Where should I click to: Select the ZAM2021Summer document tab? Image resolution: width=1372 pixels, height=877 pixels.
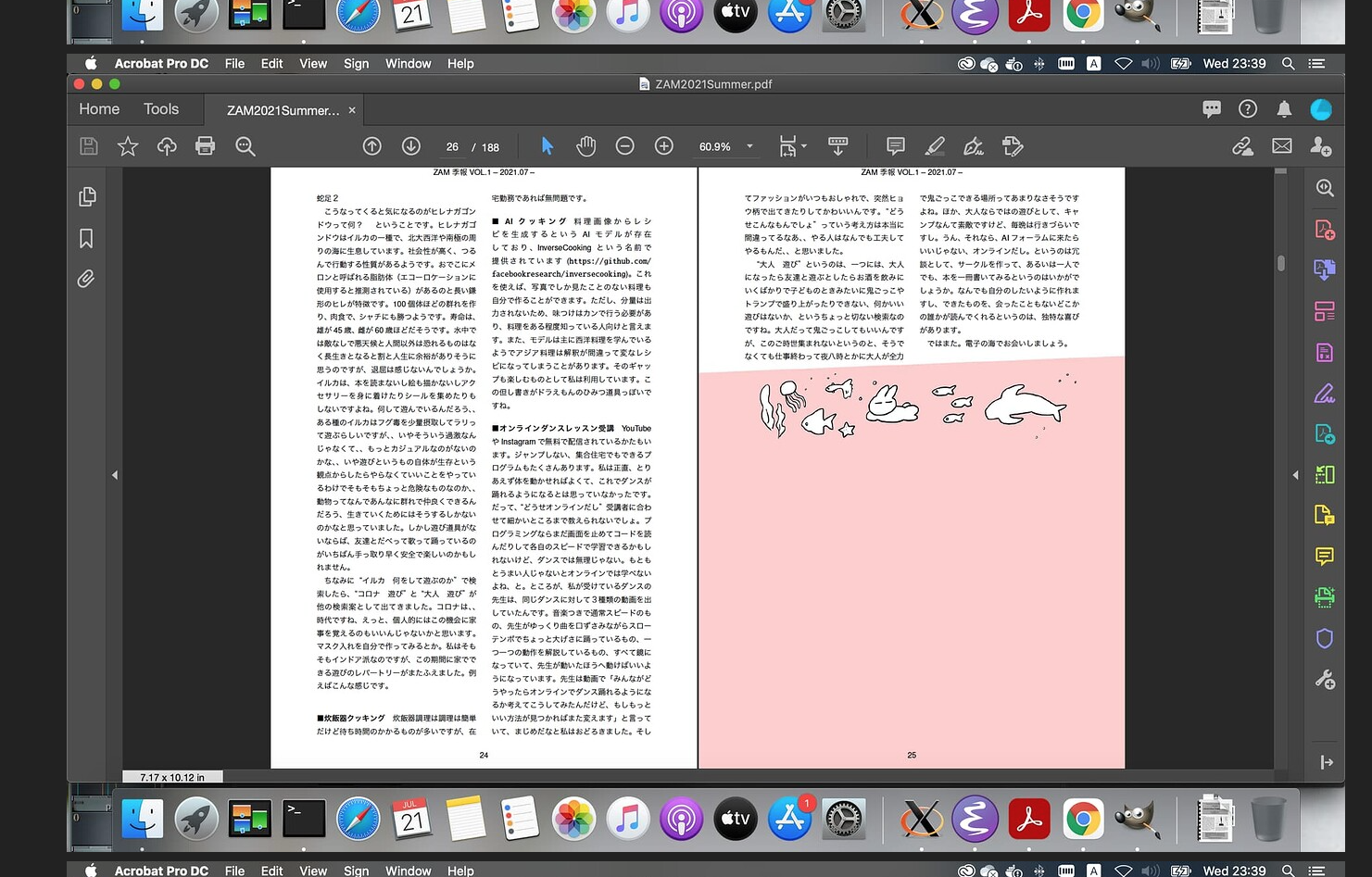click(283, 110)
